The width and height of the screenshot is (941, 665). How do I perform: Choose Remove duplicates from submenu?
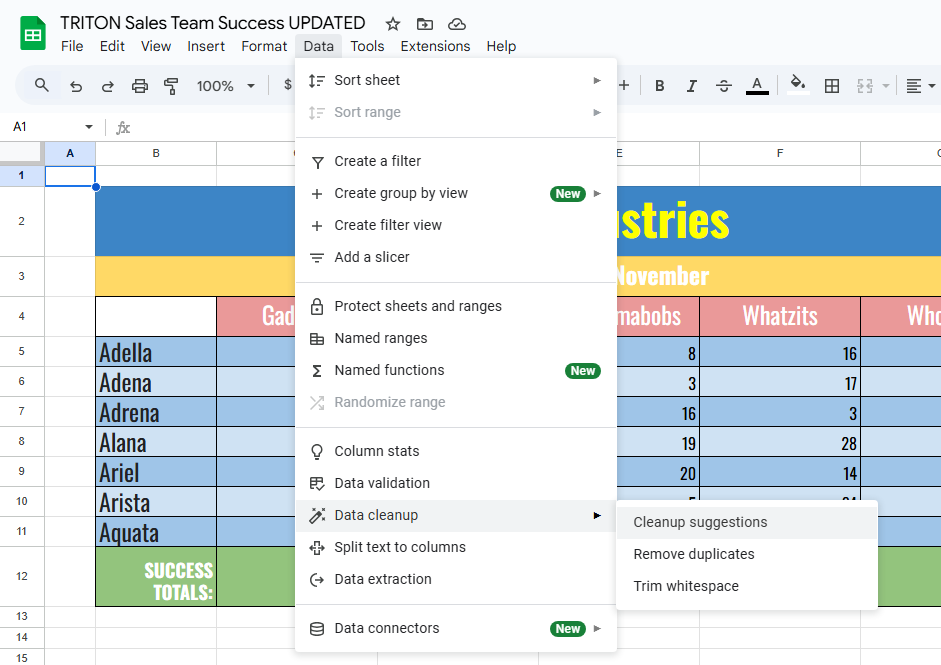click(x=694, y=554)
